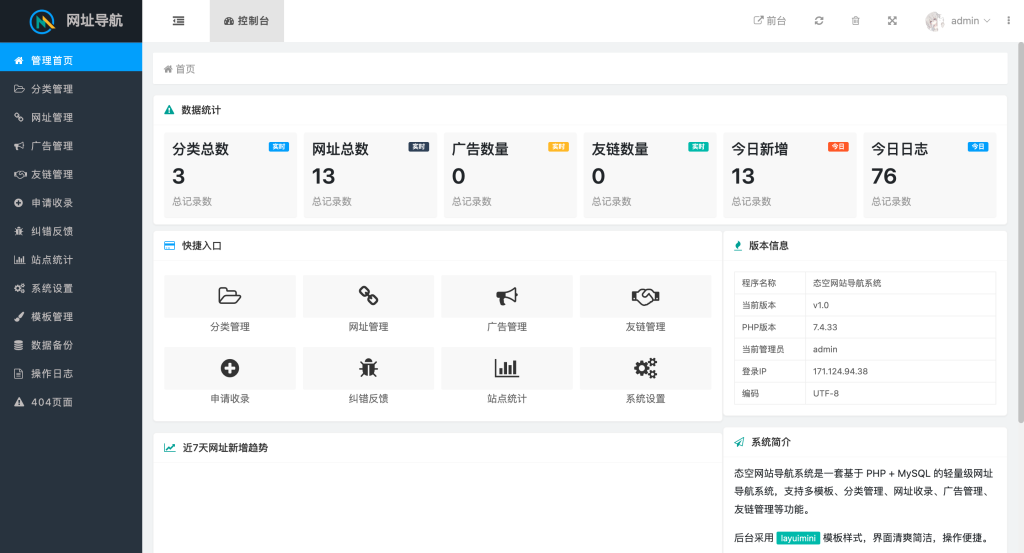Open 申请收录 in the sidebar
The image size is (1024, 553).
coord(71,203)
